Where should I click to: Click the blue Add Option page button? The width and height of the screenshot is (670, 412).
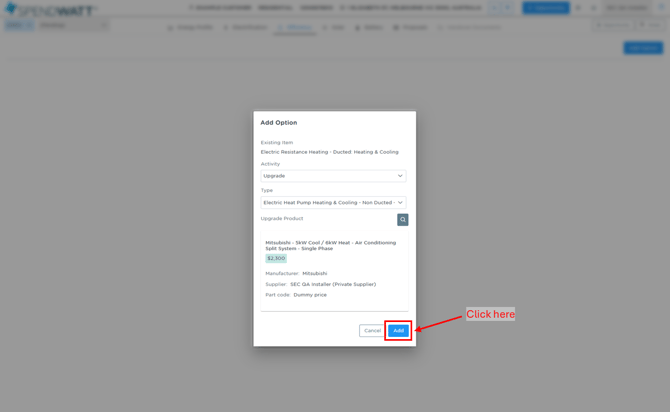click(x=643, y=48)
